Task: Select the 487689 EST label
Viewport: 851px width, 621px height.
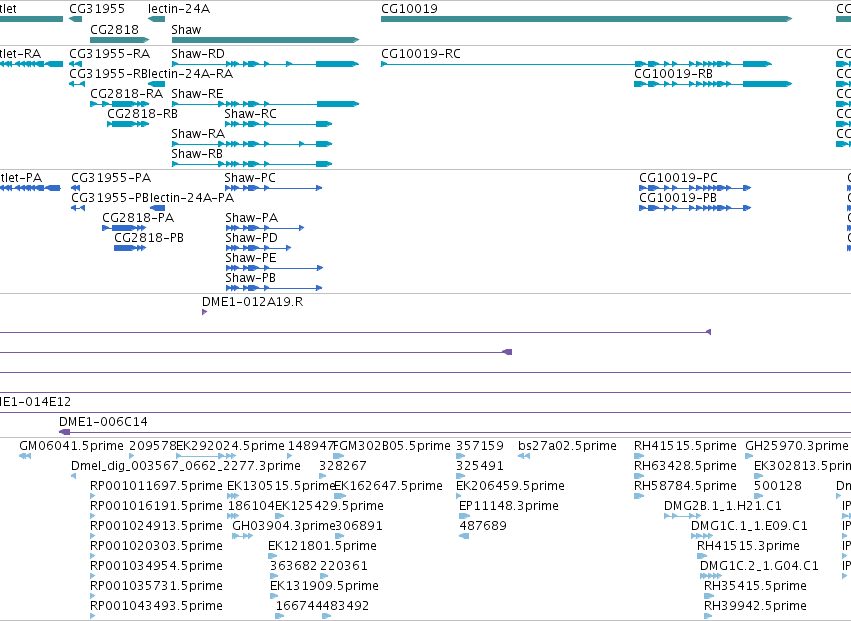Action: pyautogui.click(x=483, y=526)
